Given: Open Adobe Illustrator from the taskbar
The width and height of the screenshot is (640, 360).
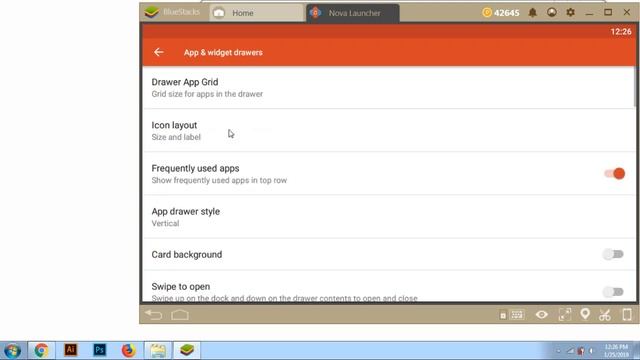Looking at the screenshot, I should pos(70,350).
